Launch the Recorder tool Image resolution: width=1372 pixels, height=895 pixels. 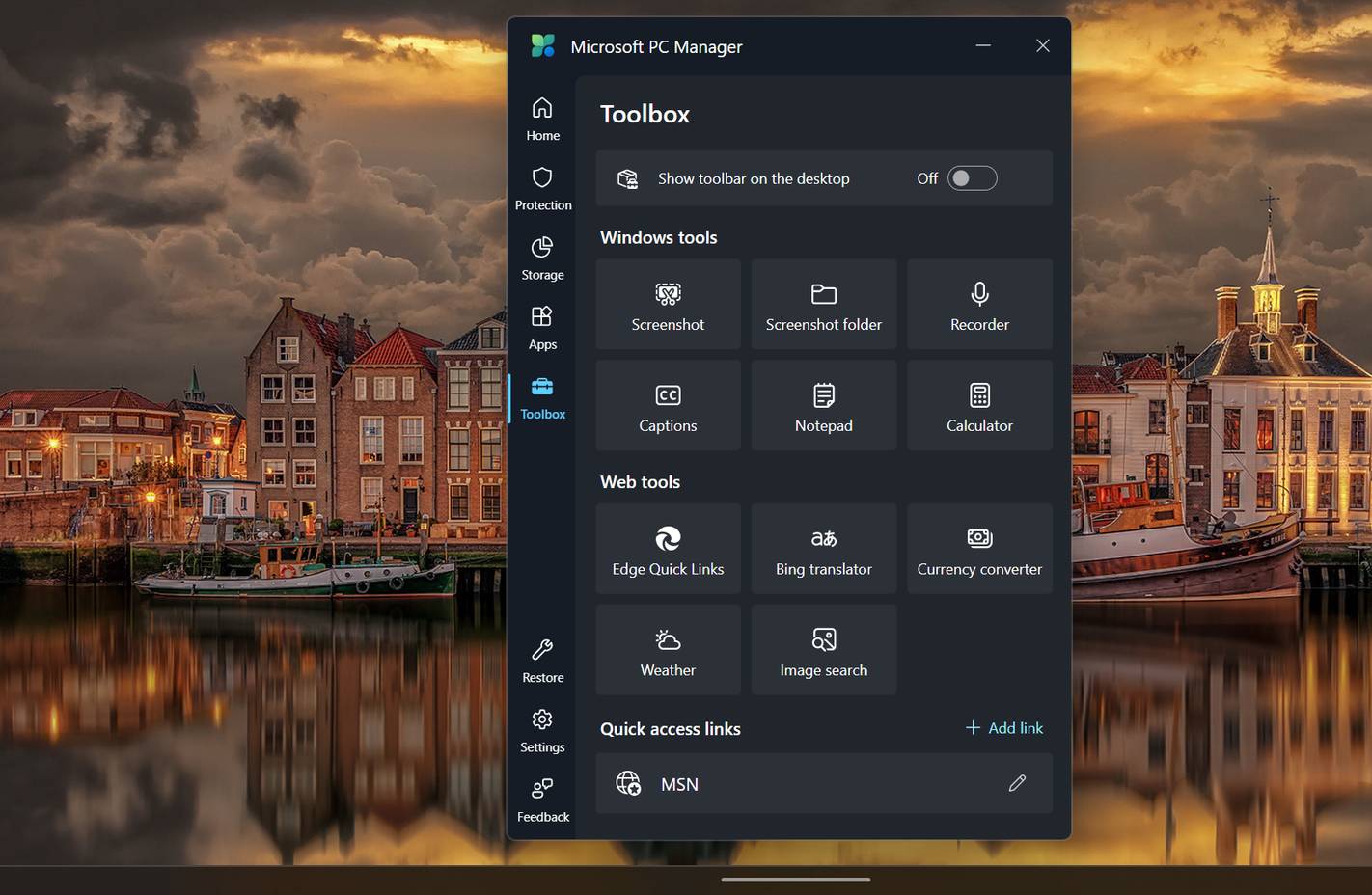coord(978,305)
